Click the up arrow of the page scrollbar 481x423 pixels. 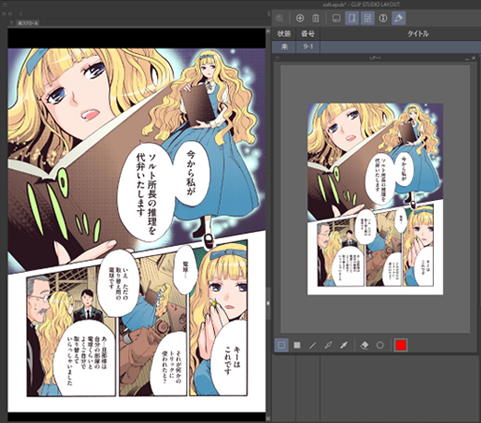268,31
